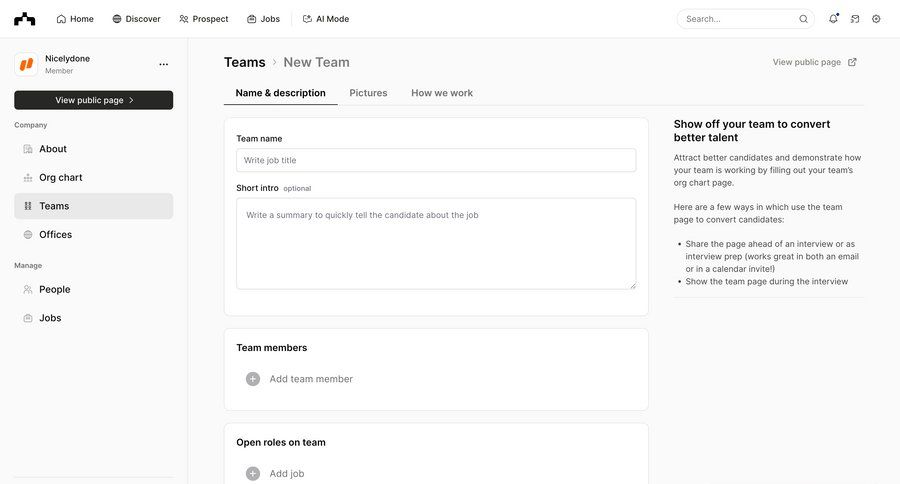This screenshot has height=484, width=900.
Task: Go to Discover in top navigation
Action: click(137, 19)
